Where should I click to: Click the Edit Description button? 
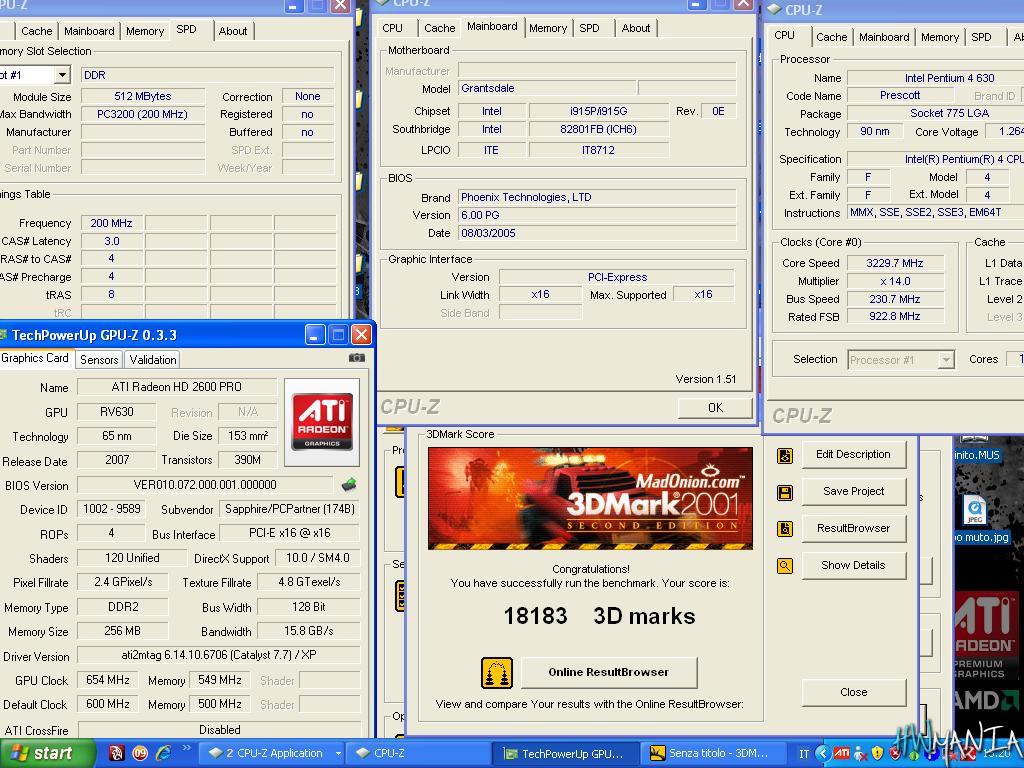[854, 455]
